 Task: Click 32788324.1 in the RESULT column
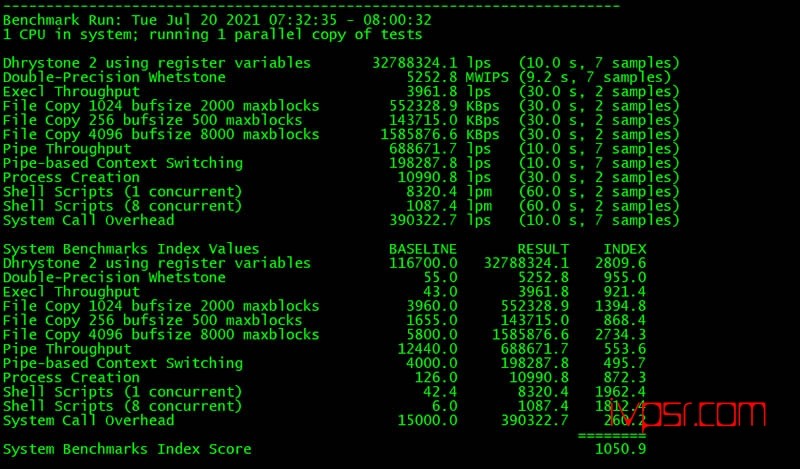tap(527, 263)
